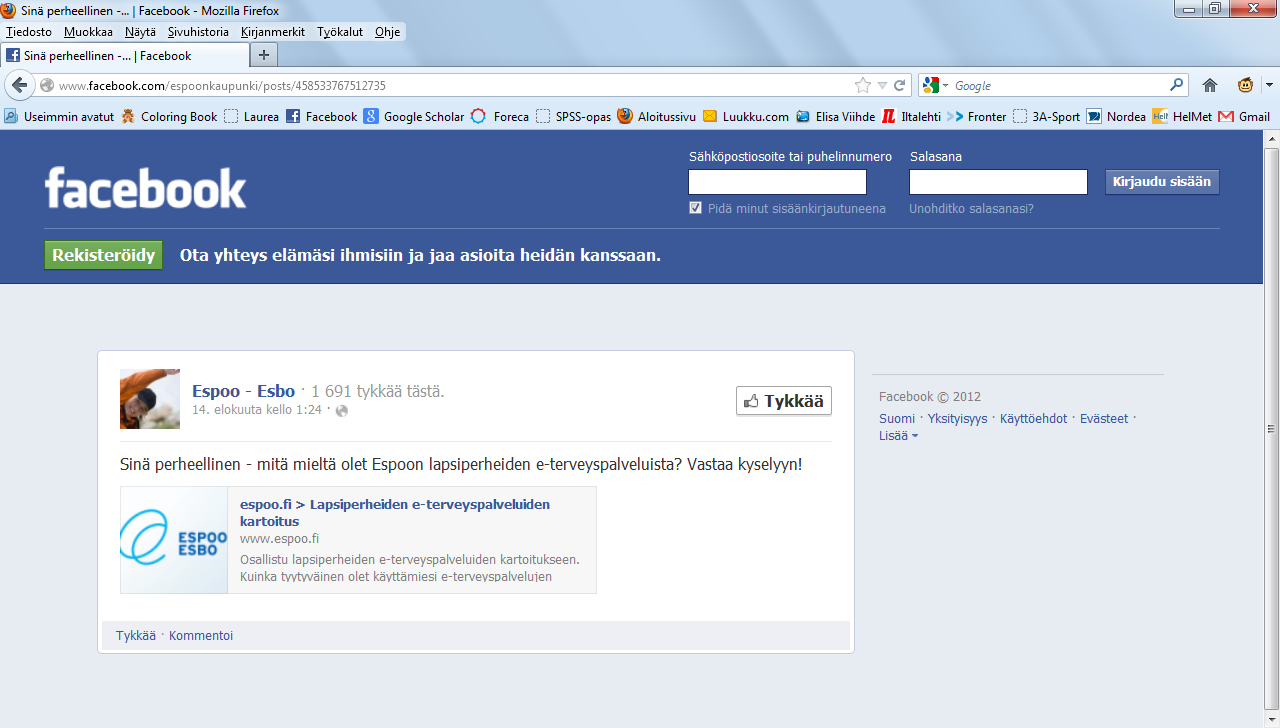
Task: Focus the Salasana password field
Action: point(998,182)
